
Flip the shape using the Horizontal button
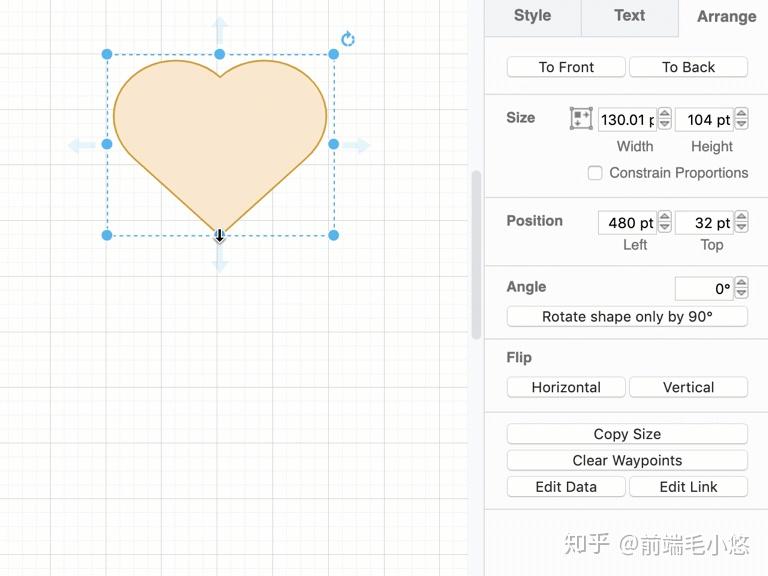click(566, 387)
